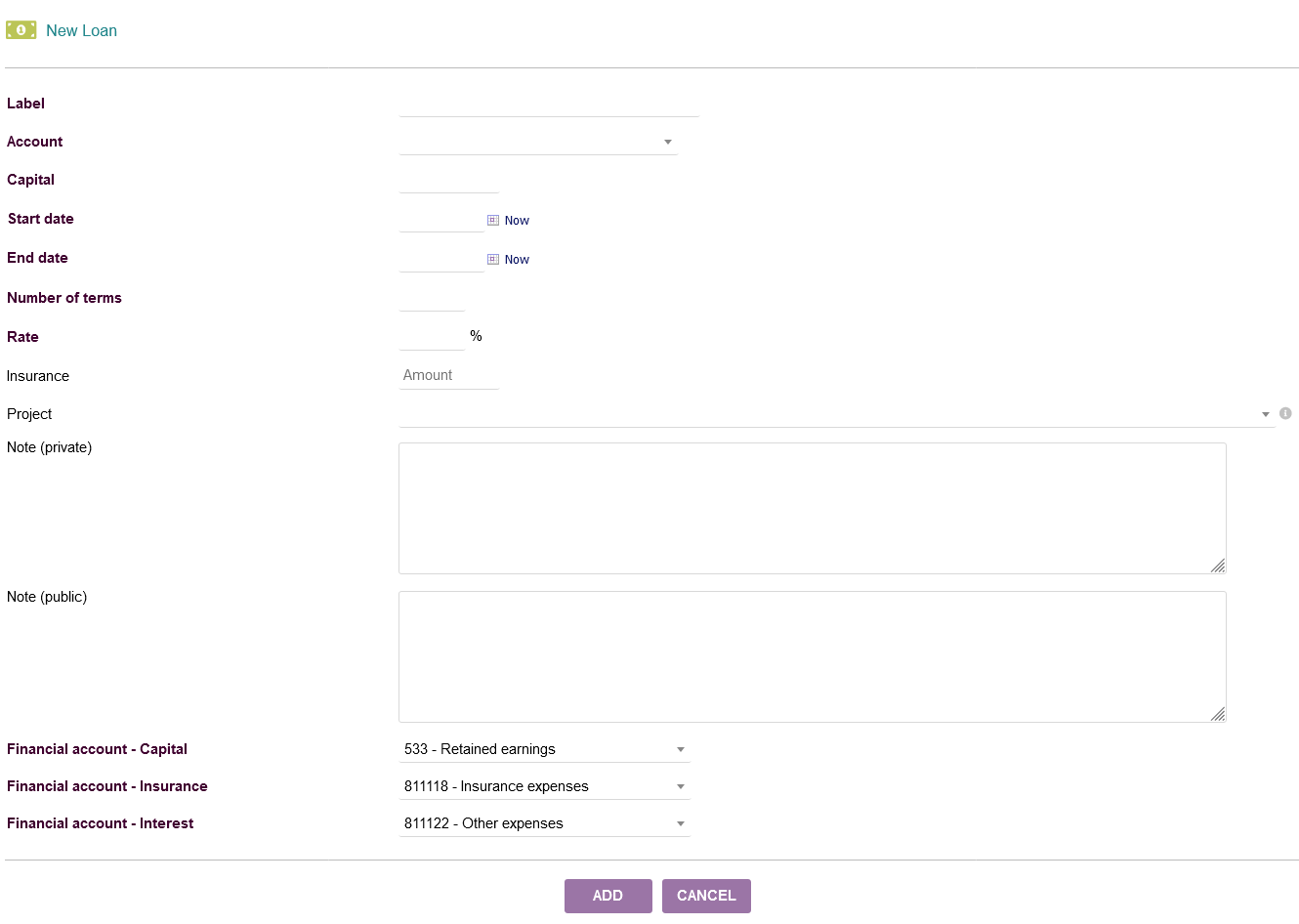
Task: Click the public note resize handle
Action: click(1218, 714)
